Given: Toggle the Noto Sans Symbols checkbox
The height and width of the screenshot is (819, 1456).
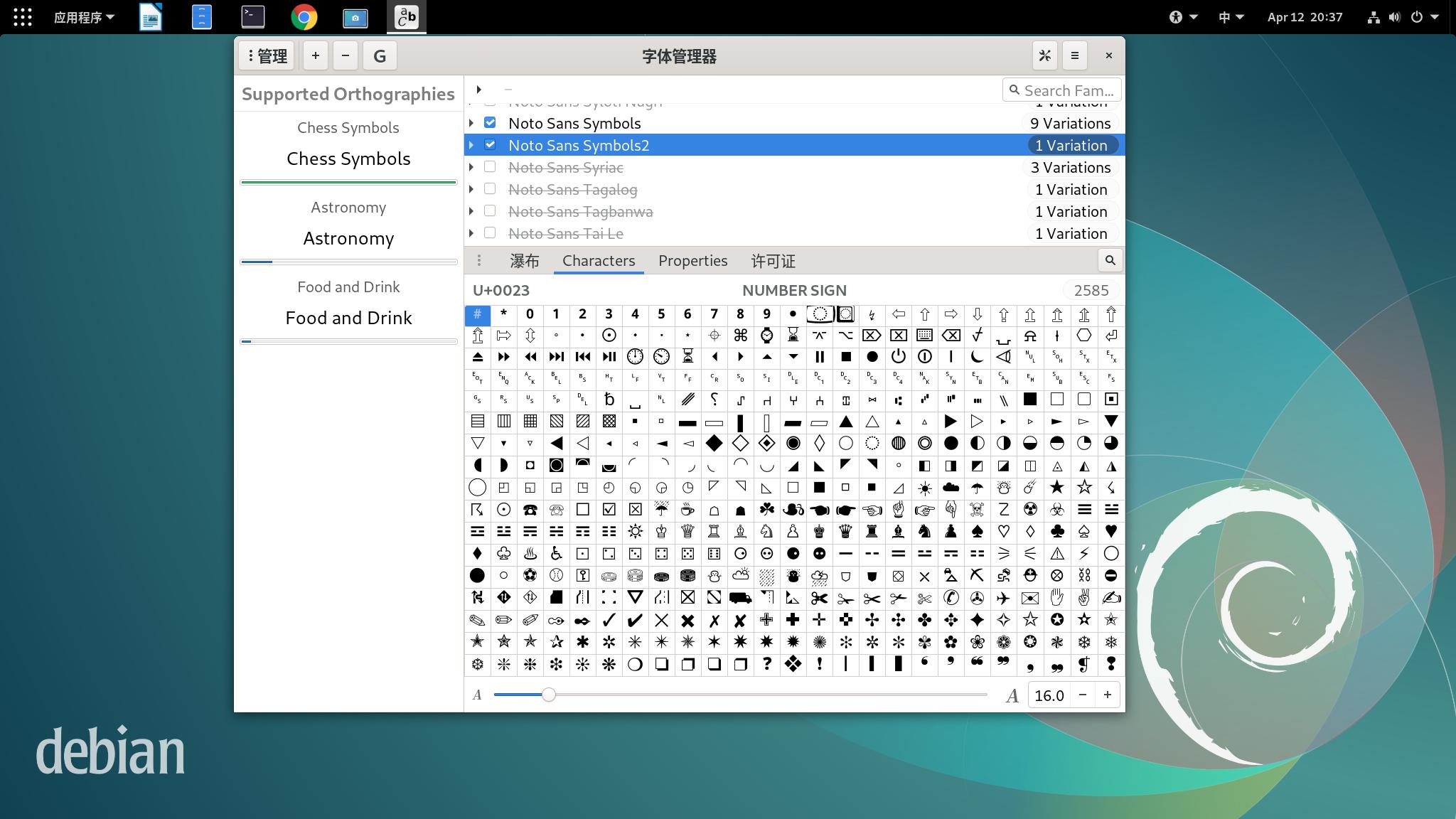Looking at the screenshot, I should pos(490,123).
